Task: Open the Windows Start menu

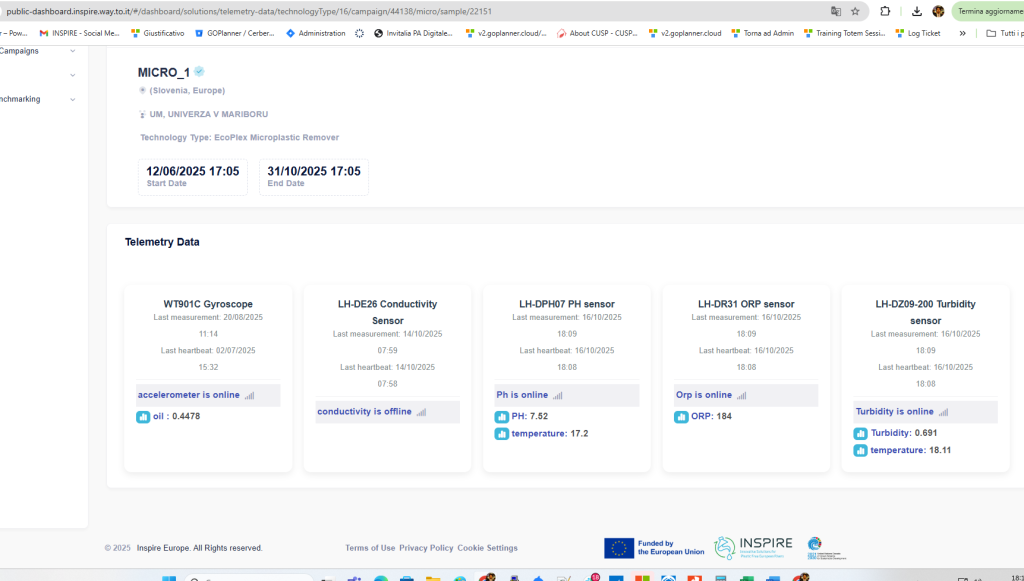Action: pos(168,577)
